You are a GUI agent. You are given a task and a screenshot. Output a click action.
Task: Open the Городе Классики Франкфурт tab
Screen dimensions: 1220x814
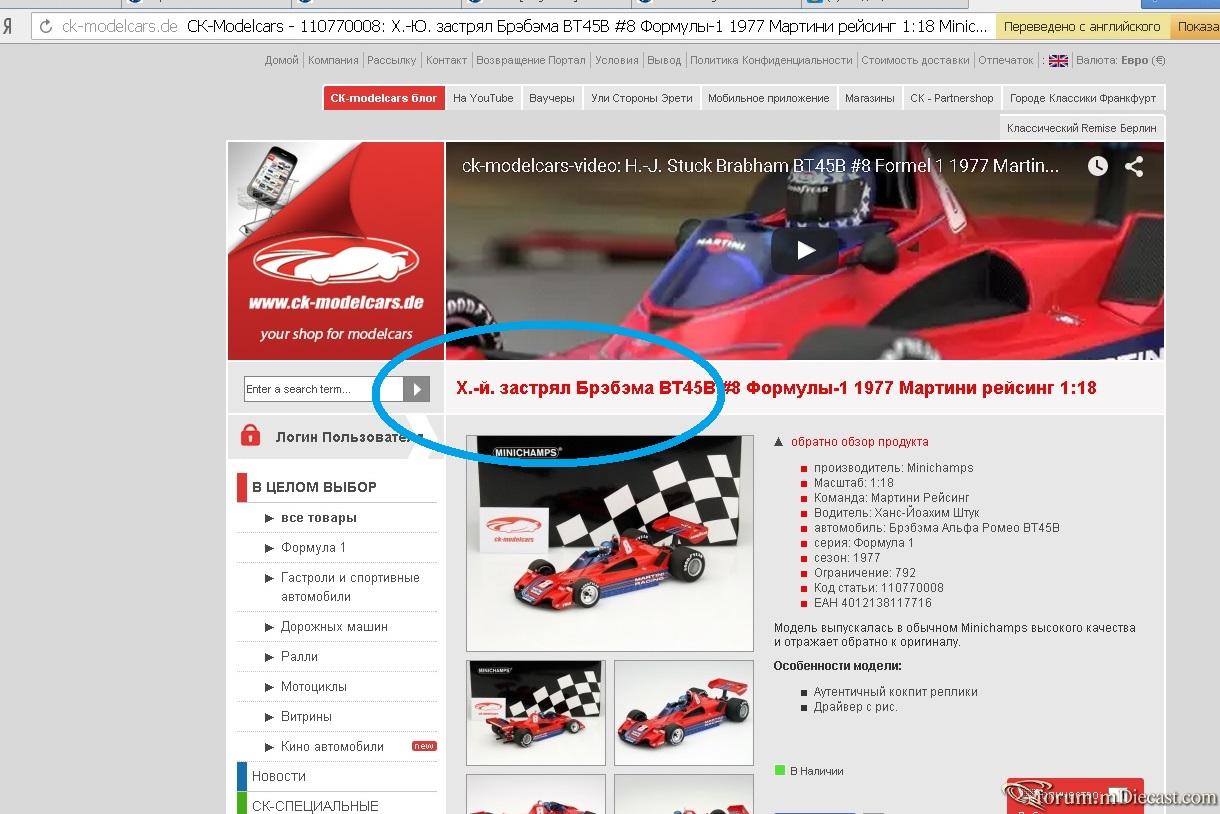1083,98
